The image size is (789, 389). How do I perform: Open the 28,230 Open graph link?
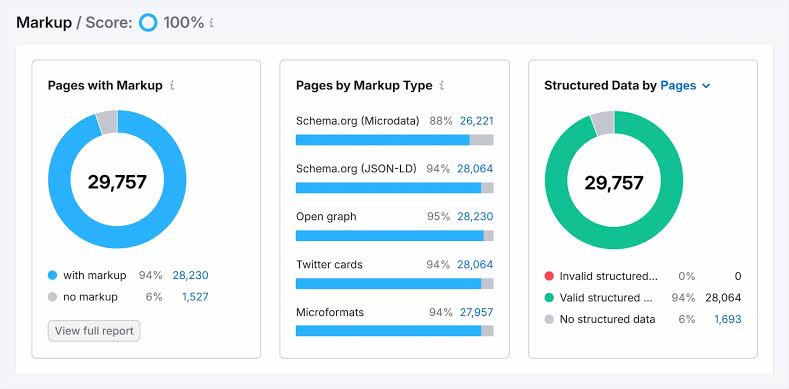coord(475,216)
